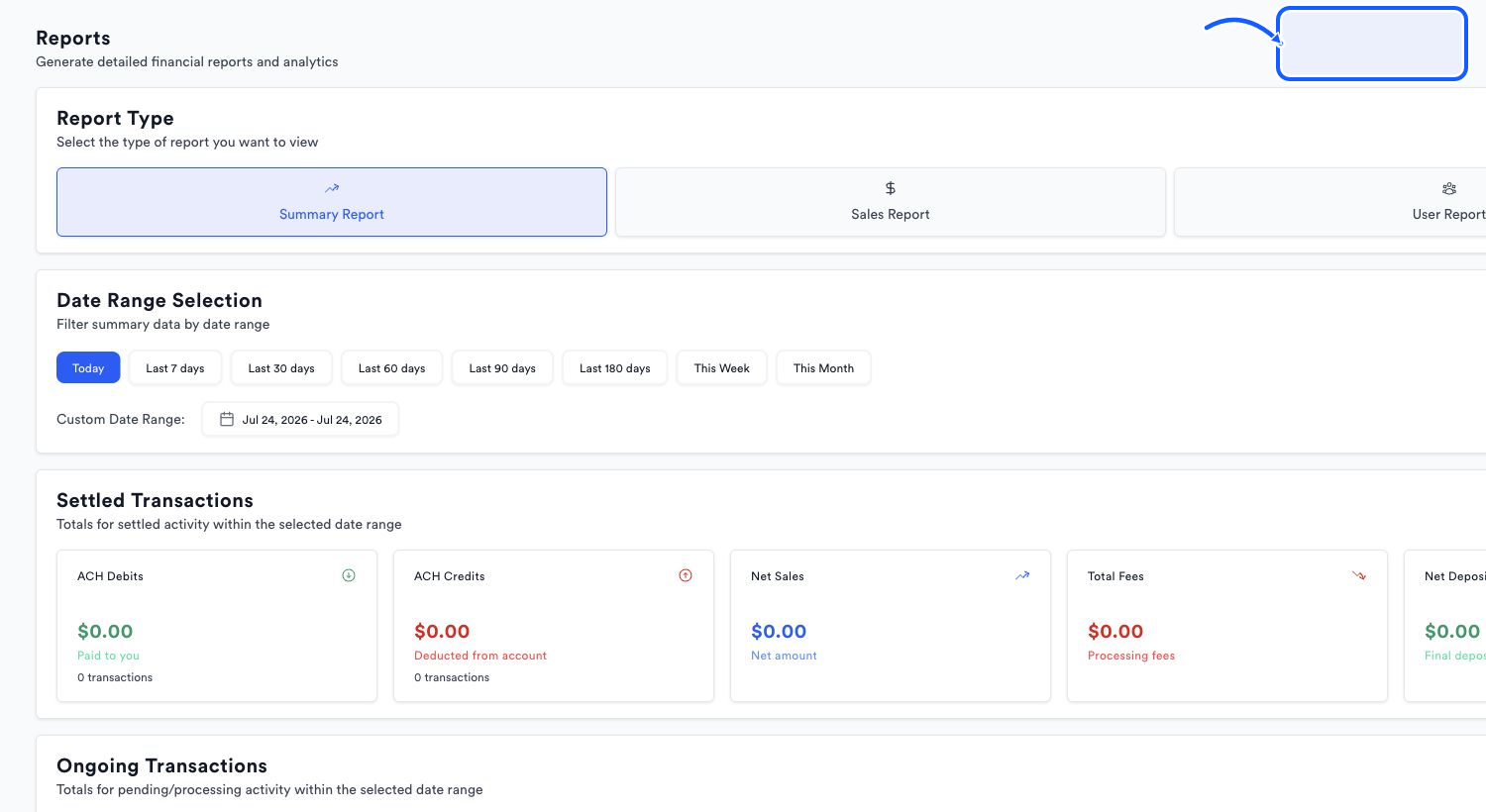Choose the Last 30 days range

click(x=281, y=367)
